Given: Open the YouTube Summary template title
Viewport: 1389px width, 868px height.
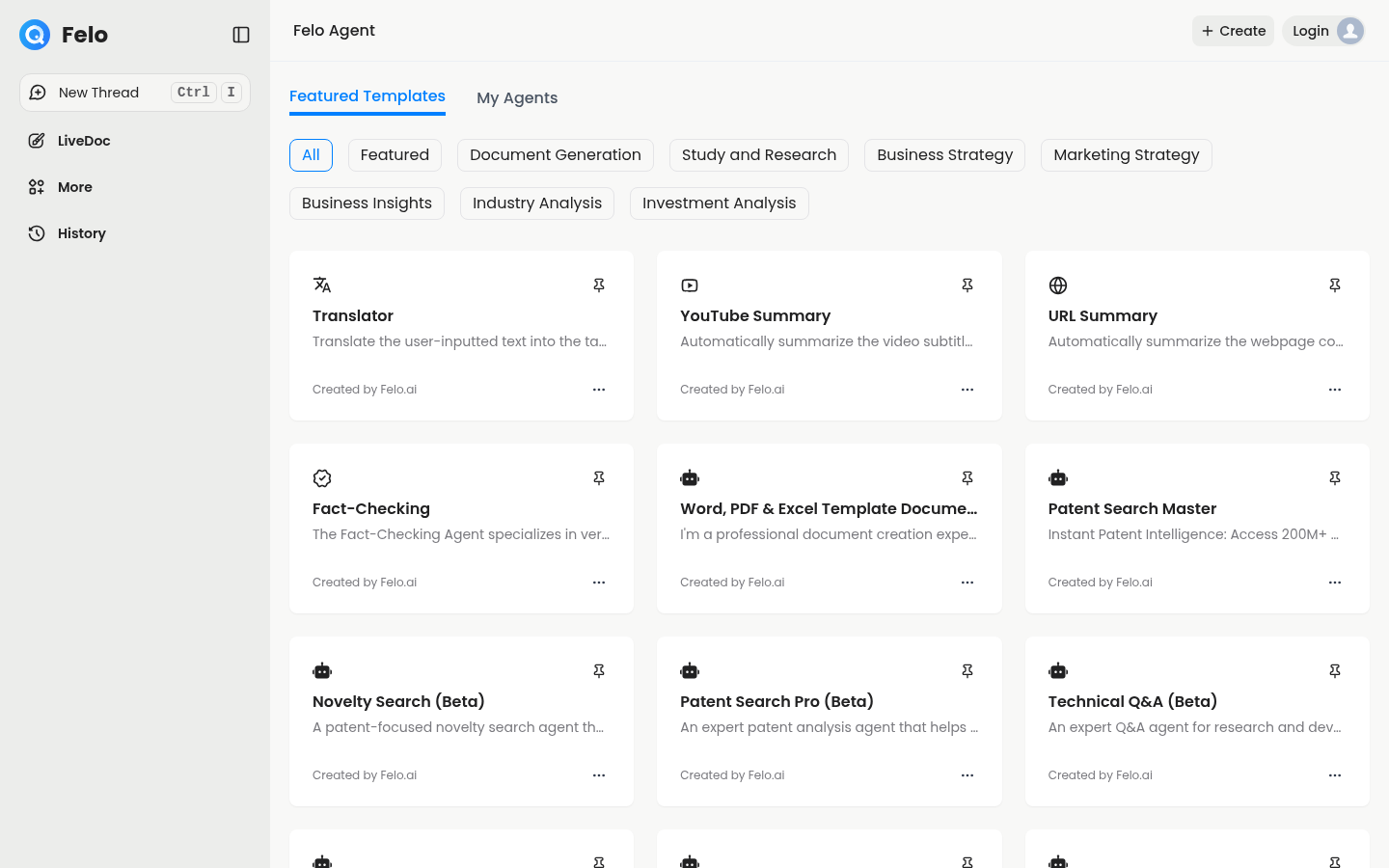Looking at the screenshot, I should tap(755, 316).
